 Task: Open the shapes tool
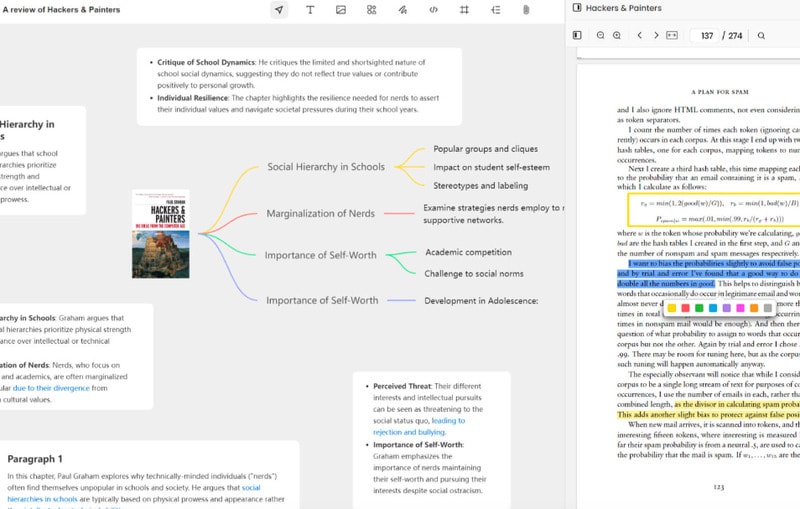click(x=371, y=10)
